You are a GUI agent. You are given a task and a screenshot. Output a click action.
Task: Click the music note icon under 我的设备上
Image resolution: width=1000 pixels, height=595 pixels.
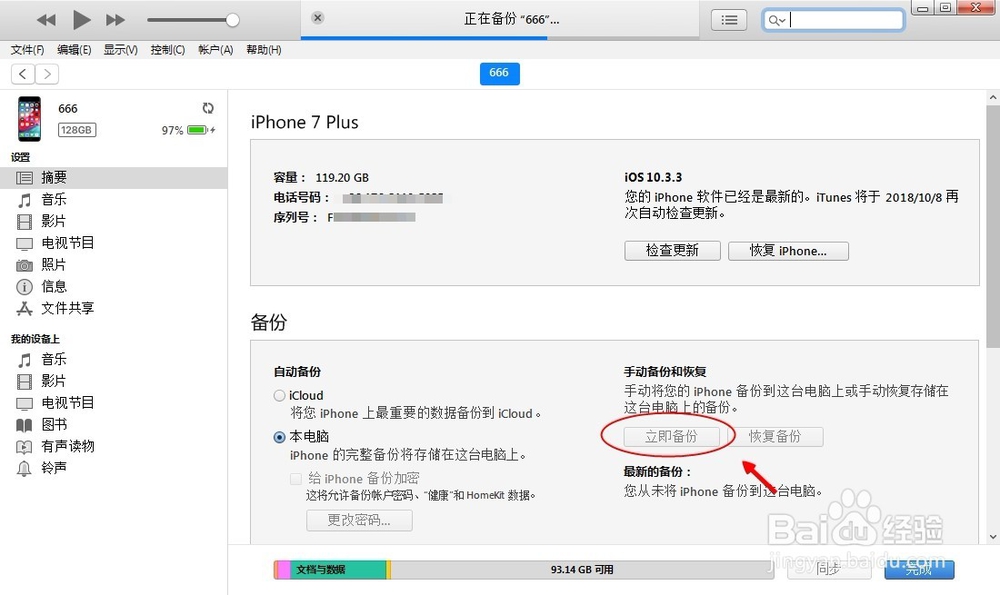pos(24,360)
